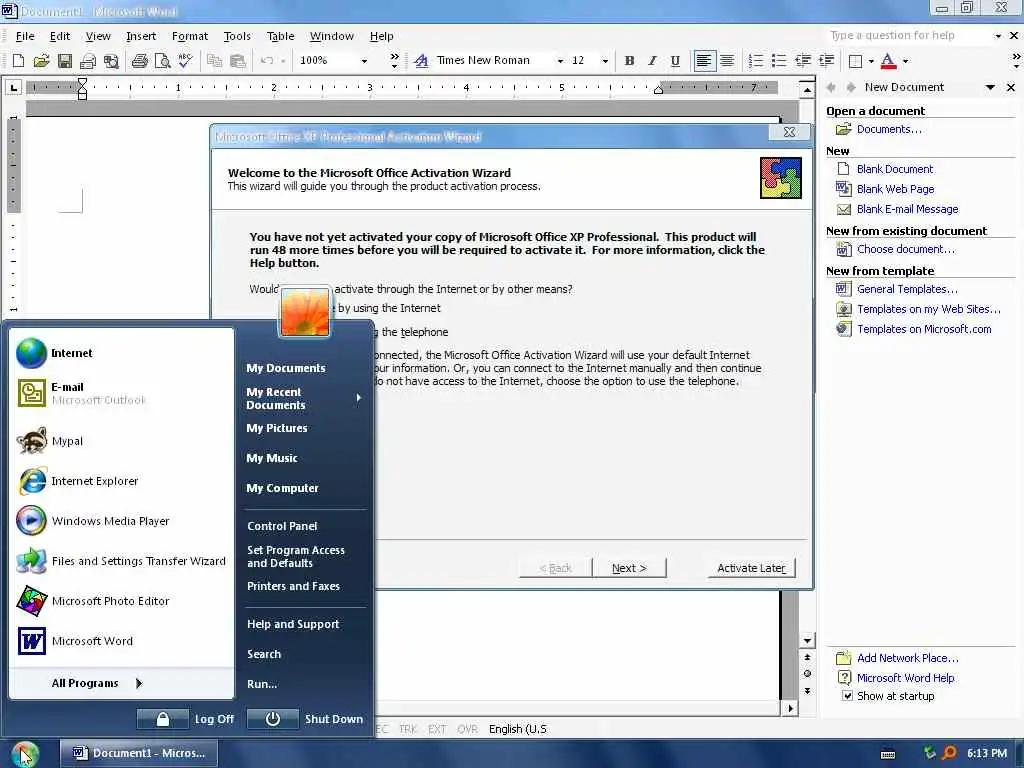
Task: Expand the Standard toolbar options chevron
Action: point(394,61)
